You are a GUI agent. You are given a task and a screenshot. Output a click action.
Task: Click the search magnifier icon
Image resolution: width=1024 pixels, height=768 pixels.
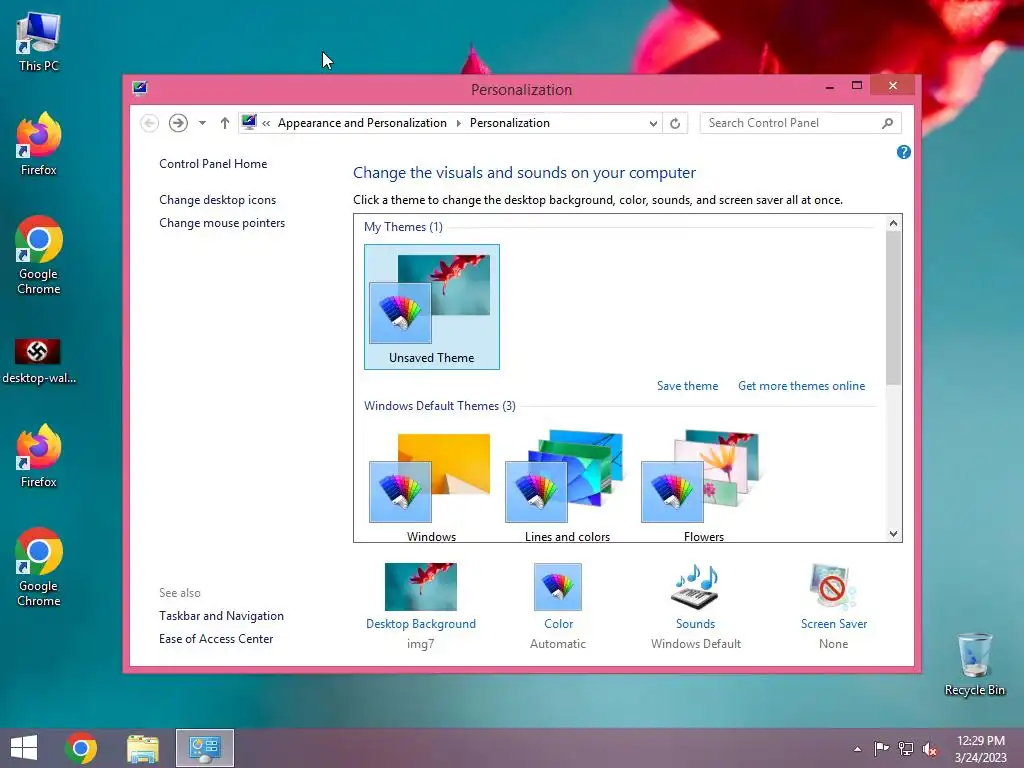click(888, 123)
